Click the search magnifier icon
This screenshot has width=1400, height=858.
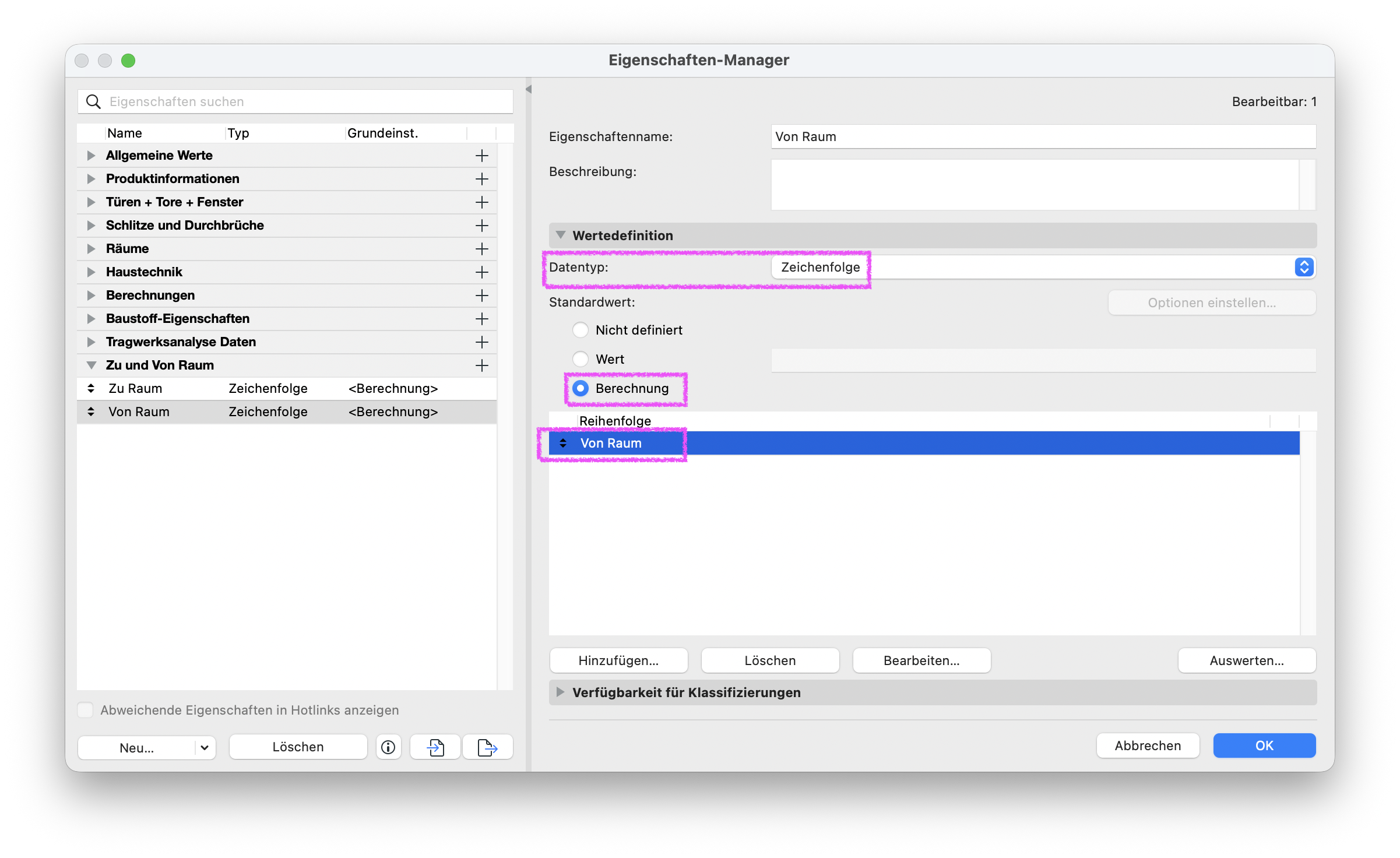[x=93, y=101]
